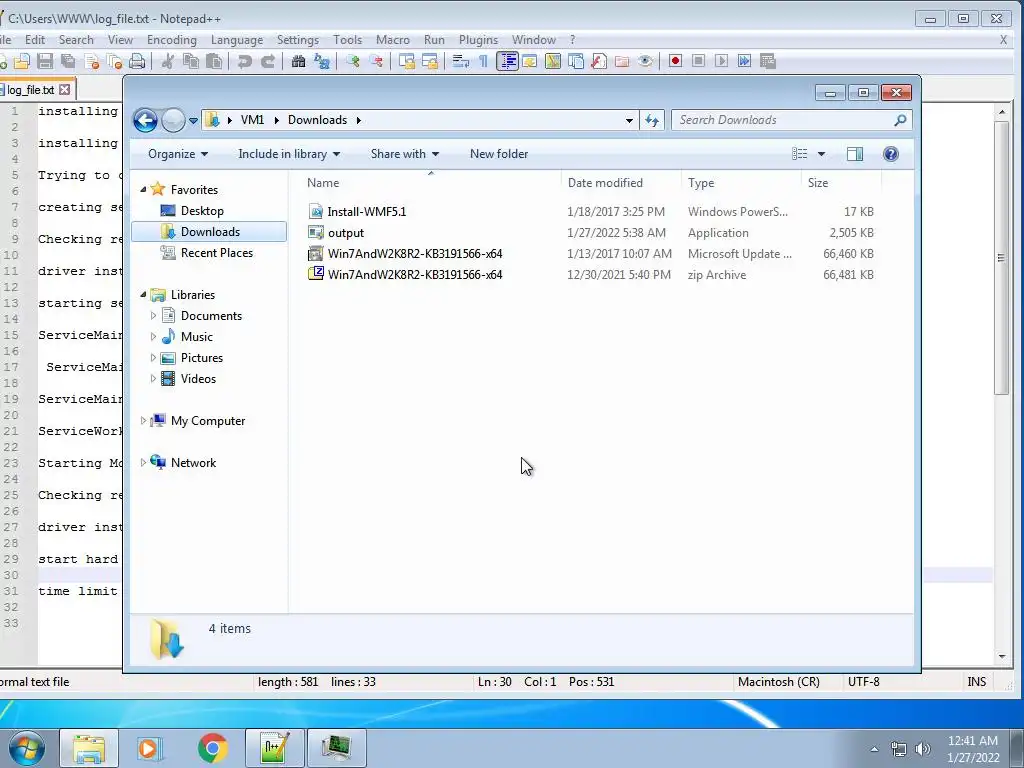Print the document using the printer icon
The height and width of the screenshot is (768, 1024).
click(x=137, y=61)
